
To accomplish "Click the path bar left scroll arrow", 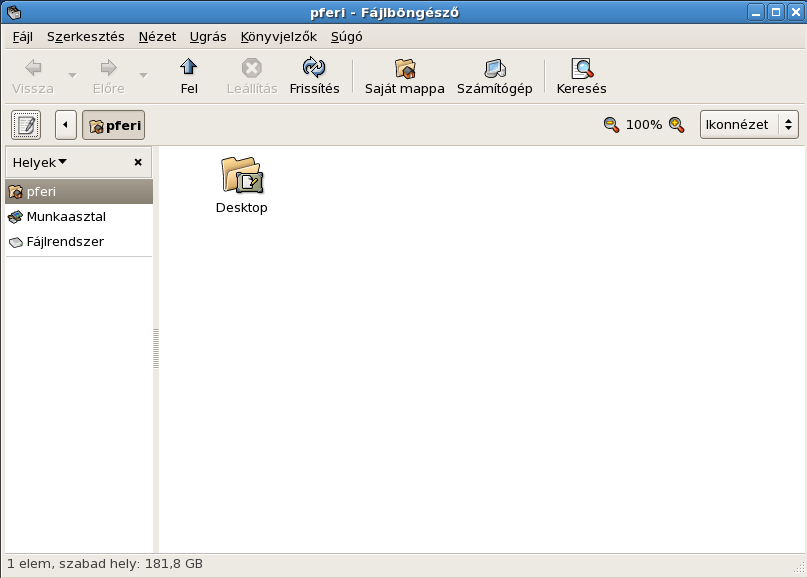I will tap(65, 125).
